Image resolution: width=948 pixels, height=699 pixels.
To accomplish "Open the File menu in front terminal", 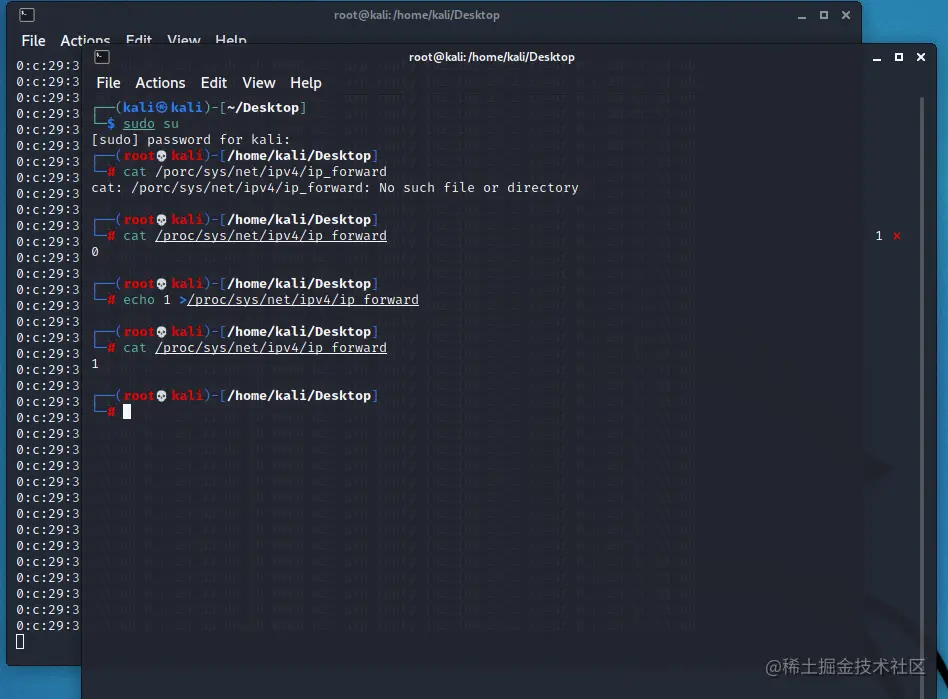I will click(108, 83).
